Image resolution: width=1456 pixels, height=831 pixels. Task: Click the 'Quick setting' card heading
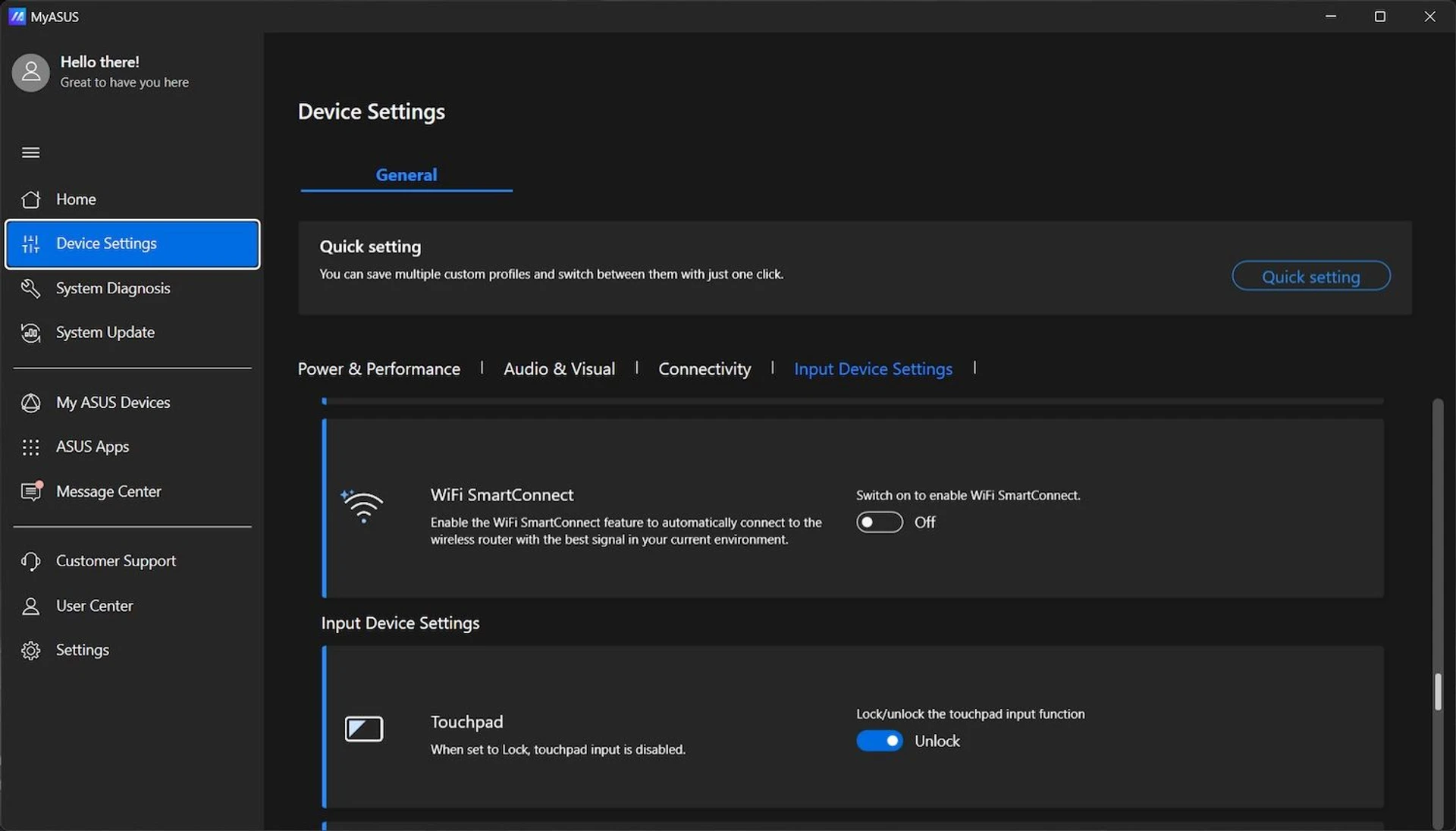[x=370, y=247]
